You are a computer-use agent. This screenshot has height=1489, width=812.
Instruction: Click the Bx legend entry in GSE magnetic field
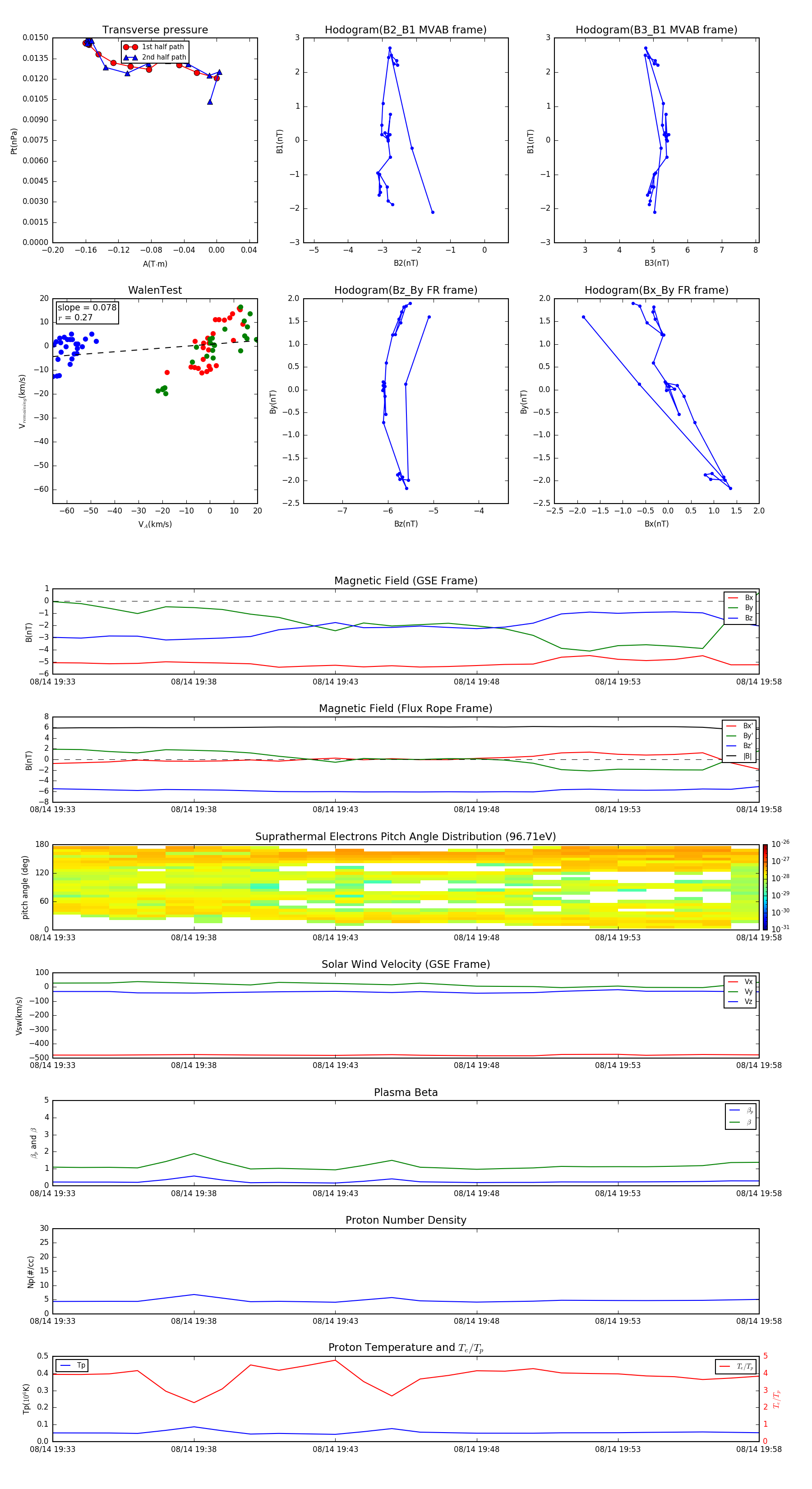tap(740, 598)
